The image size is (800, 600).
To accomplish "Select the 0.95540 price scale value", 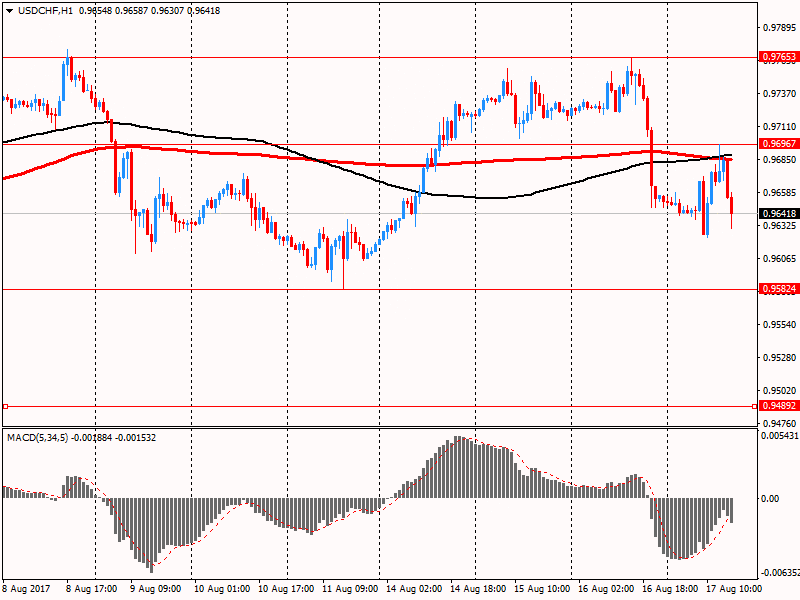I will pos(780,324).
